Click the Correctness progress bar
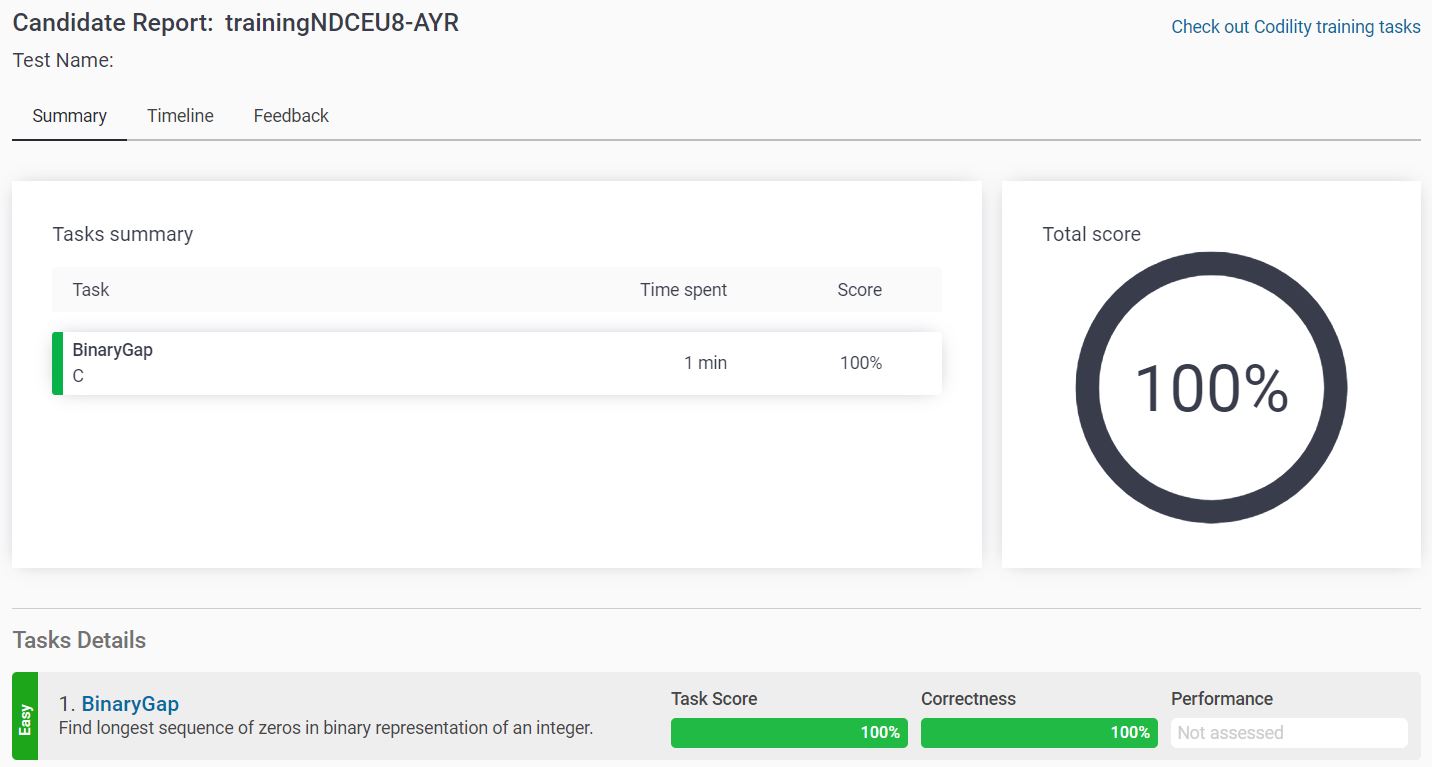Screen dimensions: 1432x767 click(x=1039, y=733)
